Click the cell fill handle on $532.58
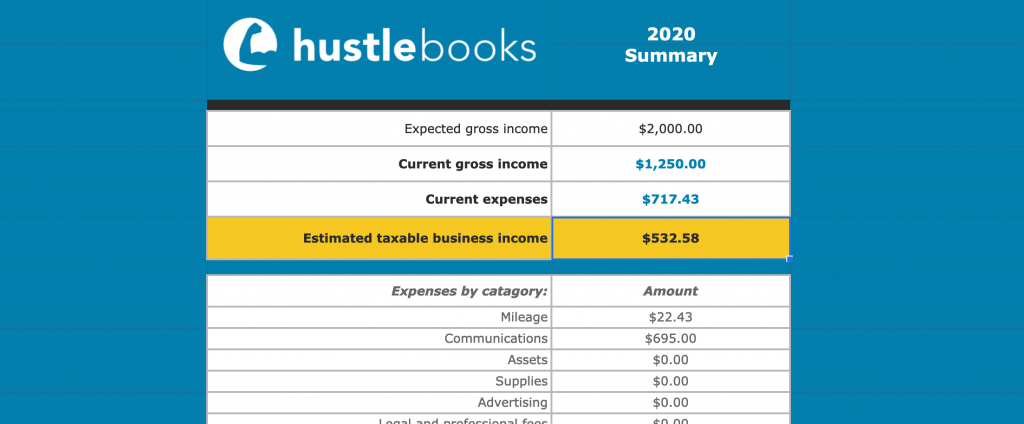The image size is (1024, 424). tap(790, 259)
